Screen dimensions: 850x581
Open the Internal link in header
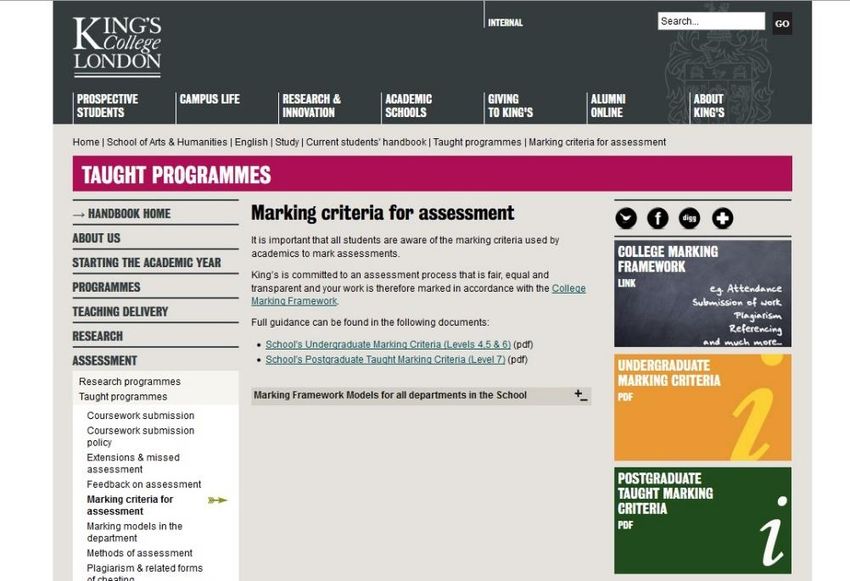point(505,23)
